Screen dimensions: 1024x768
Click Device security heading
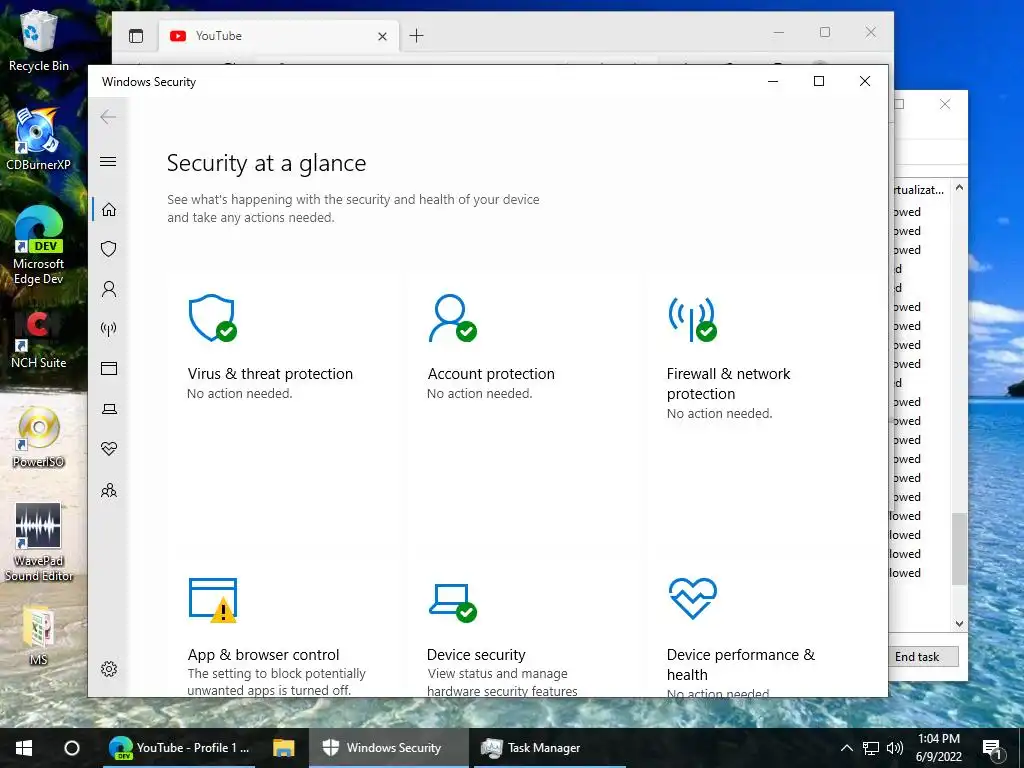[x=476, y=654]
